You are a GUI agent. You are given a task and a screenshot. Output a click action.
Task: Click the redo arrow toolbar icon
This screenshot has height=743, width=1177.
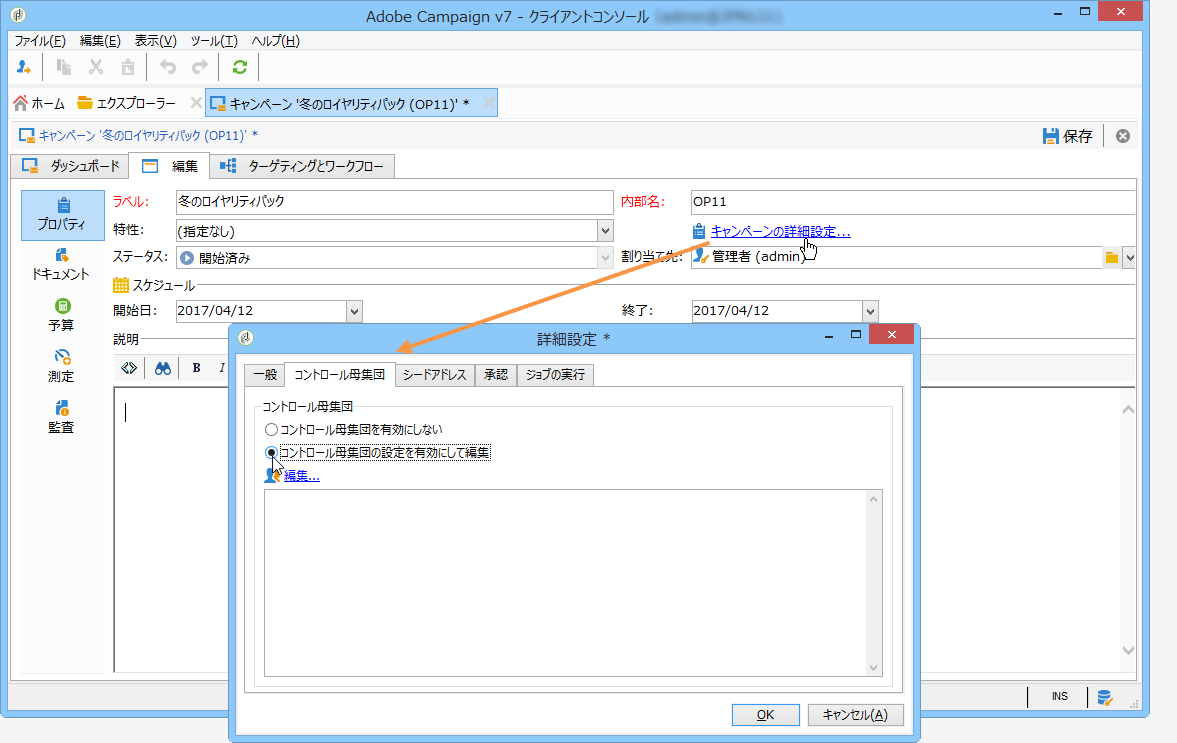(200, 68)
